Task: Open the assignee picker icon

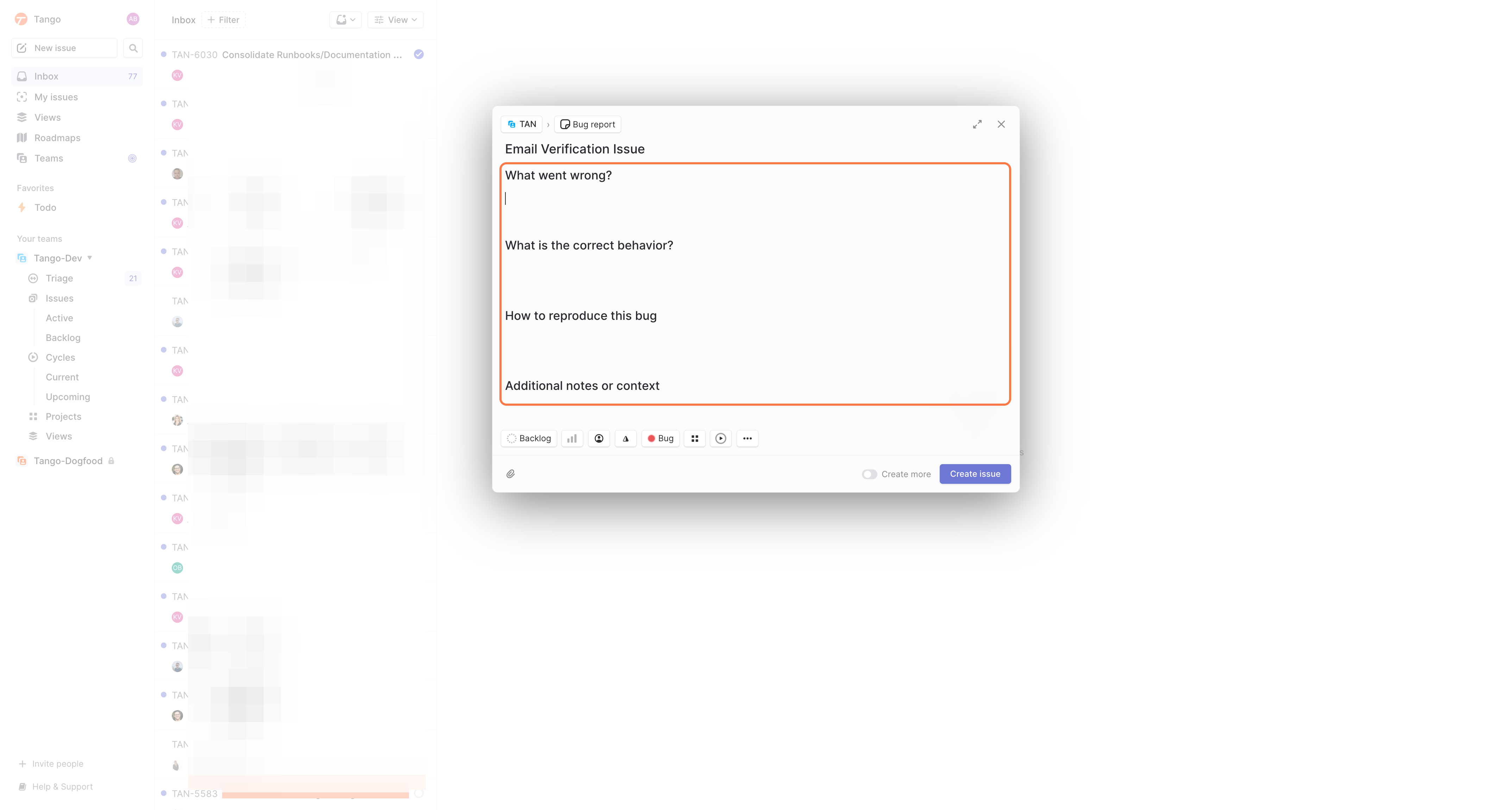Action: pyautogui.click(x=599, y=438)
